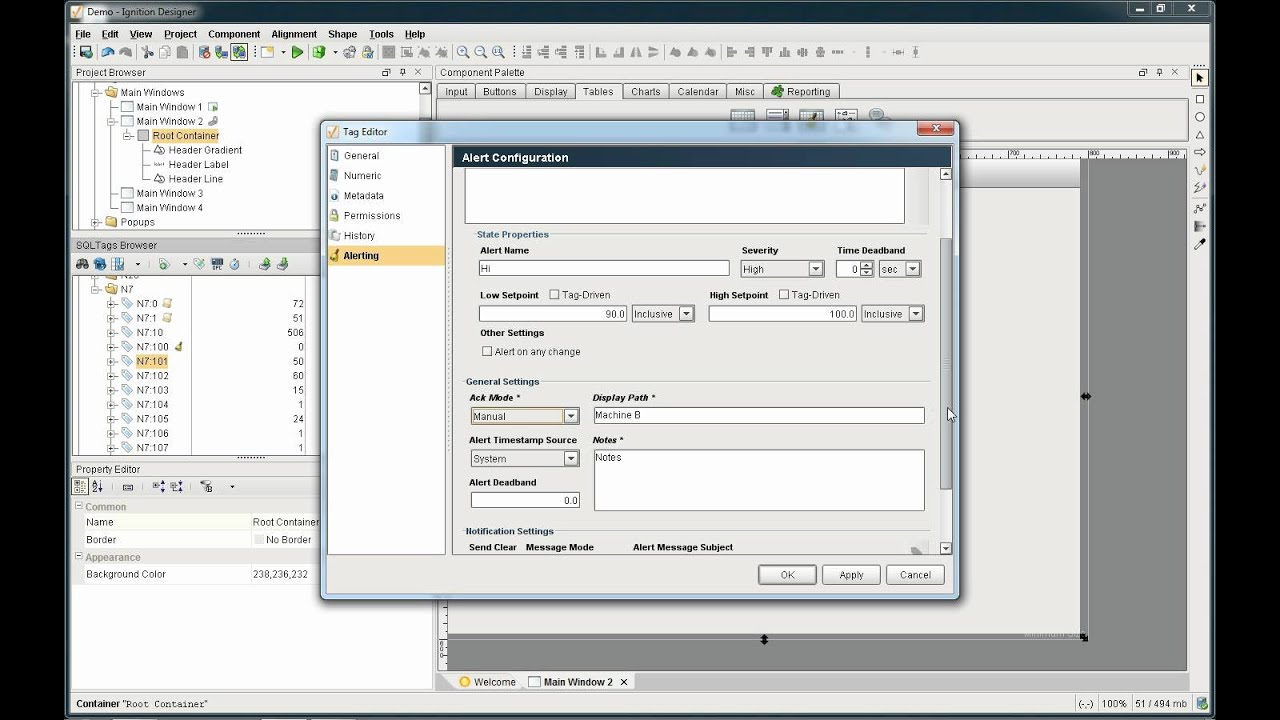Select the eyedropper tool on right toolbar

tap(1199, 243)
